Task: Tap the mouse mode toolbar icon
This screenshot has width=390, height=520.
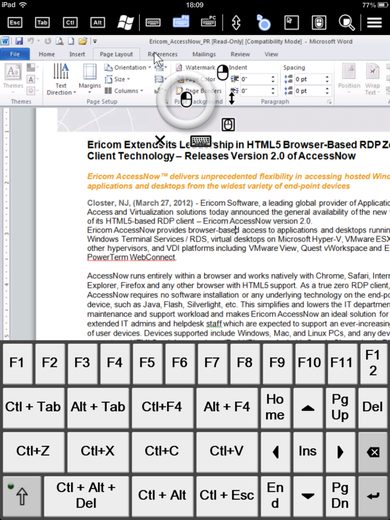Action: click(319, 23)
